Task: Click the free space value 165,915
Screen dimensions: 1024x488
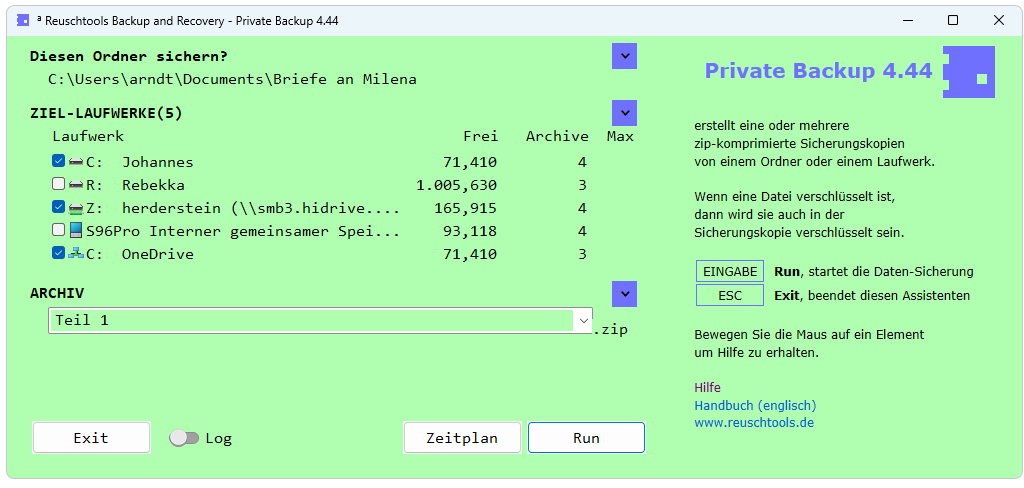Action: point(466,208)
